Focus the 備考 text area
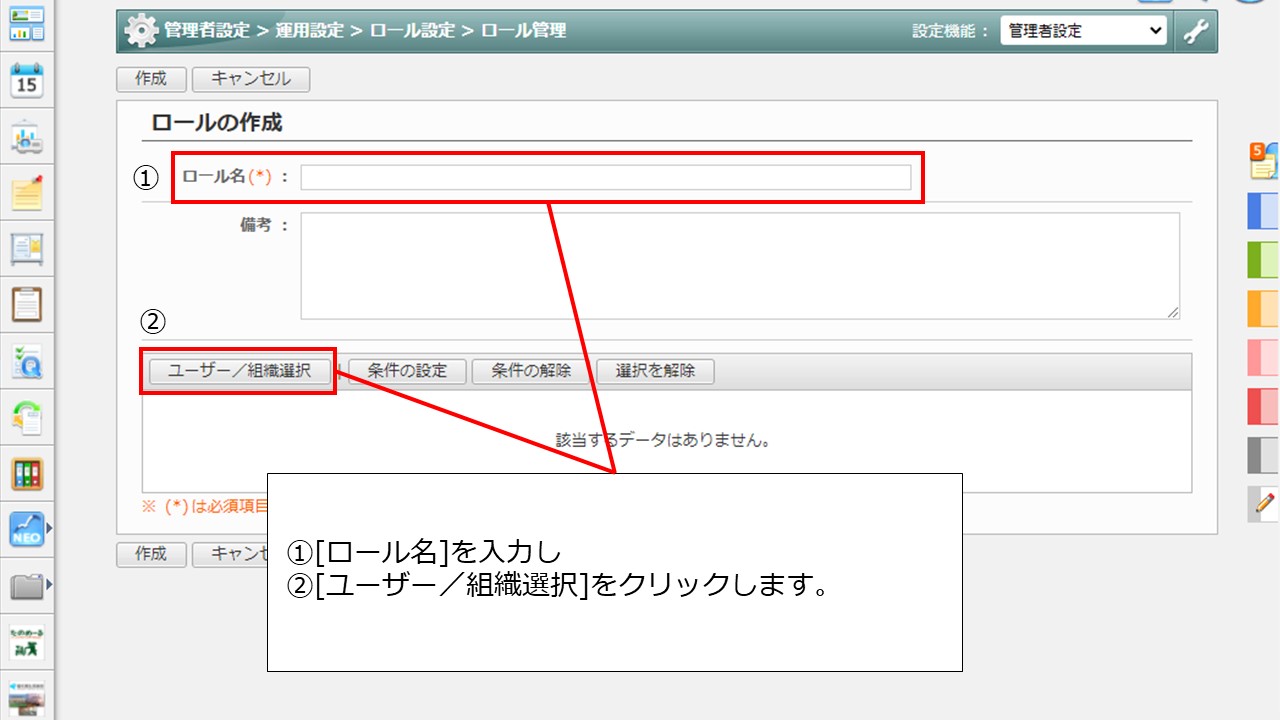 [740, 266]
